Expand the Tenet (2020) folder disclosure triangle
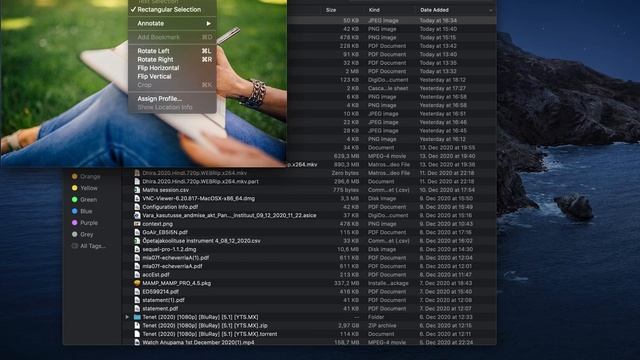The width and height of the screenshot is (640, 360). click(x=127, y=317)
